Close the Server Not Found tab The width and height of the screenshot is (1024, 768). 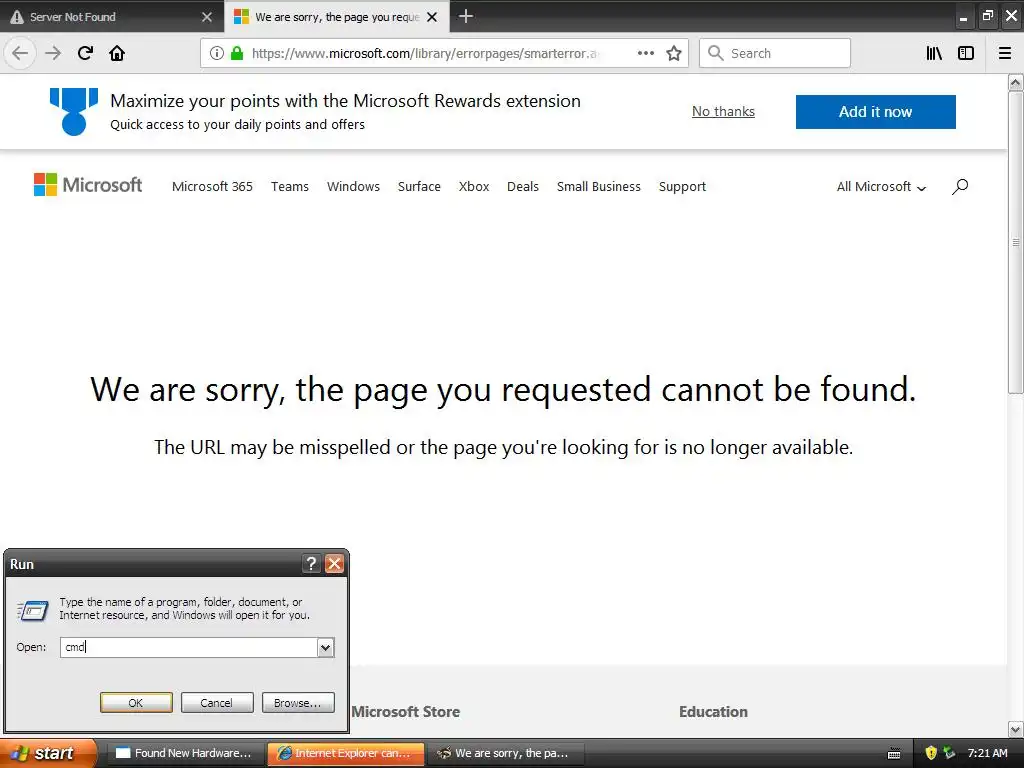coord(207,17)
